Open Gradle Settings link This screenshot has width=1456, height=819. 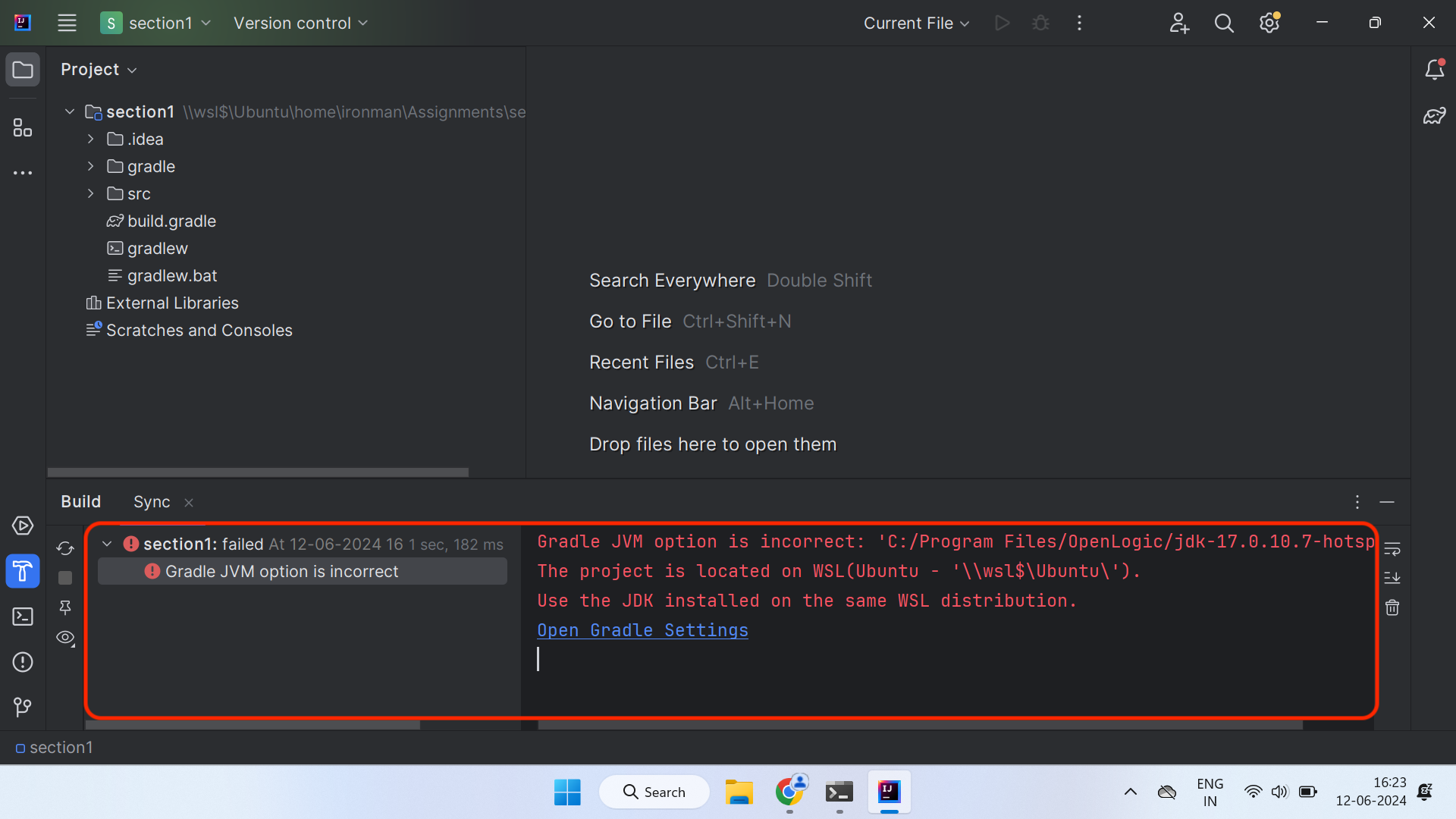(x=642, y=630)
